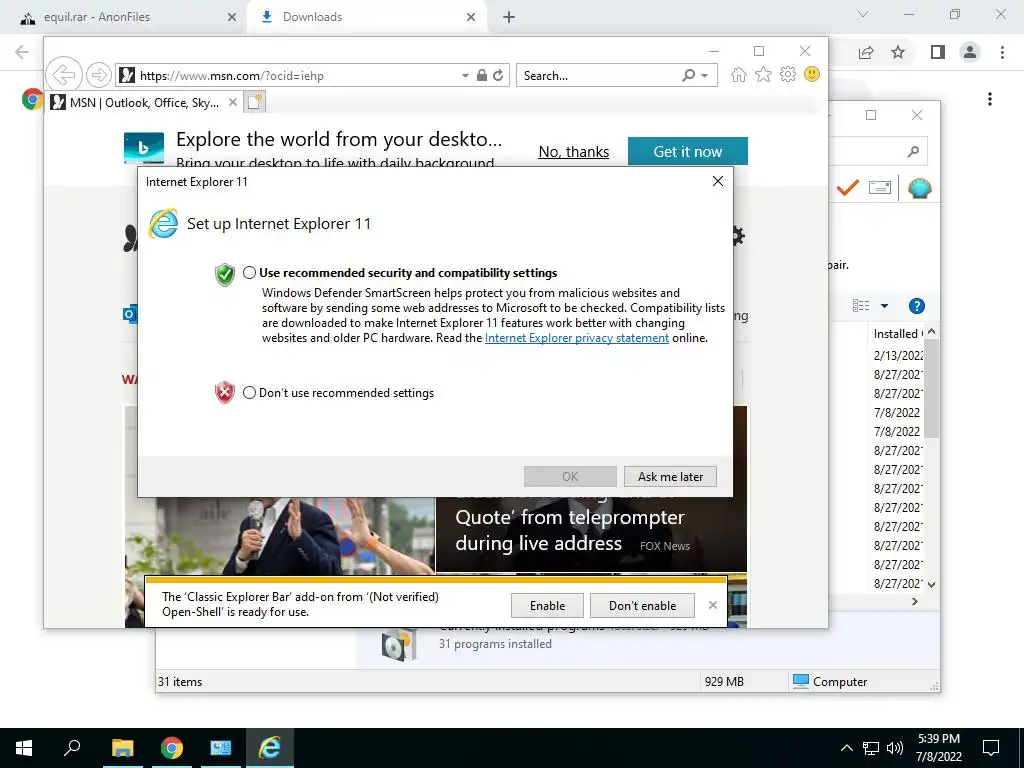Click the Installed On column header

[898, 334]
